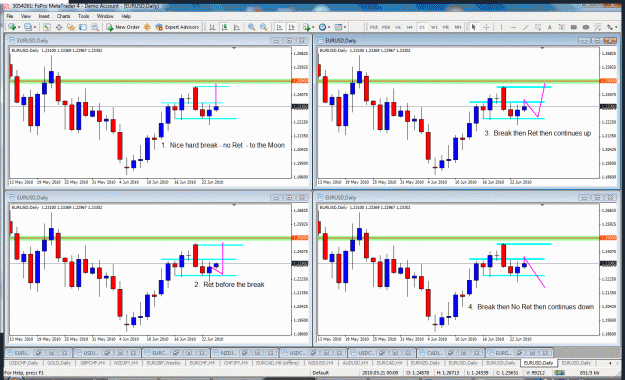Select 'Break then No Ret then continues down' label
The image size is (625, 380).
point(531,307)
